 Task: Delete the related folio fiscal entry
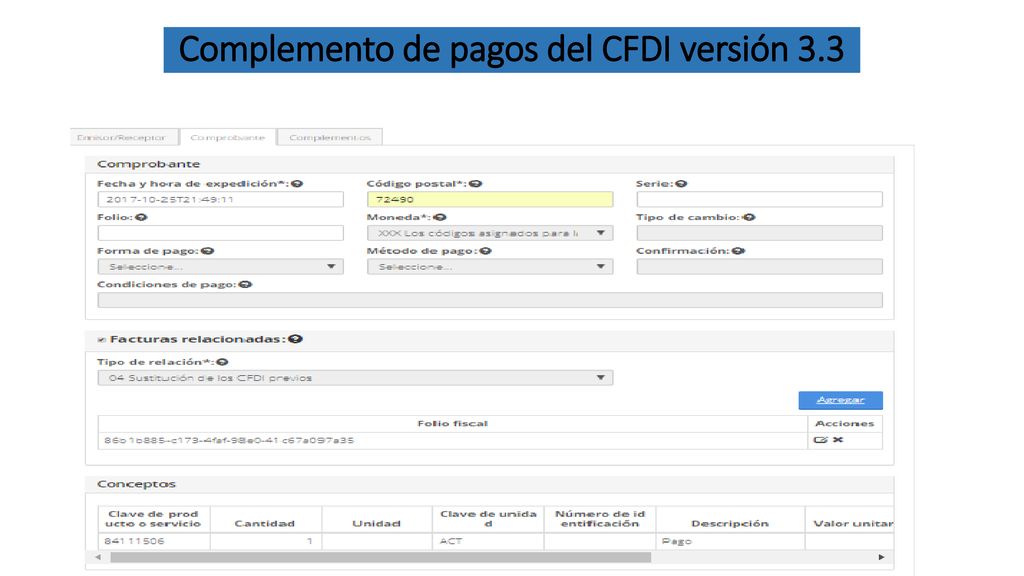coord(838,440)
